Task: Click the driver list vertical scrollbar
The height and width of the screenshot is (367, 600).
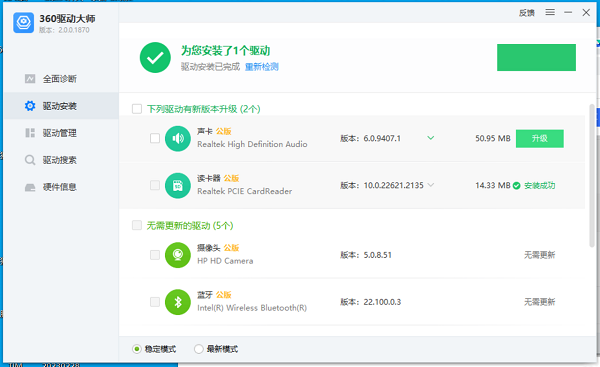Action: (x=592, y=175)
